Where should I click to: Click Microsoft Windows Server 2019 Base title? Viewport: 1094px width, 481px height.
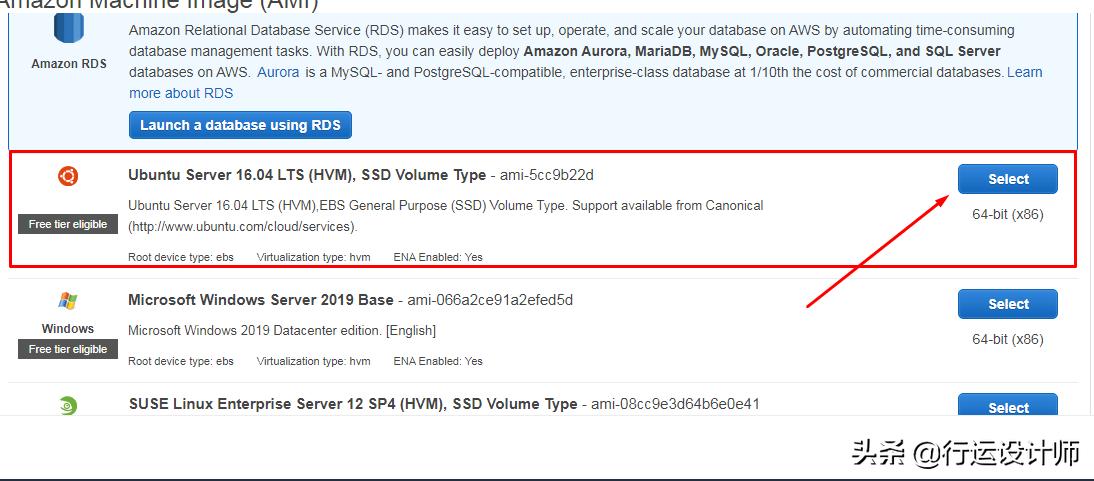[x=261, y=300]
